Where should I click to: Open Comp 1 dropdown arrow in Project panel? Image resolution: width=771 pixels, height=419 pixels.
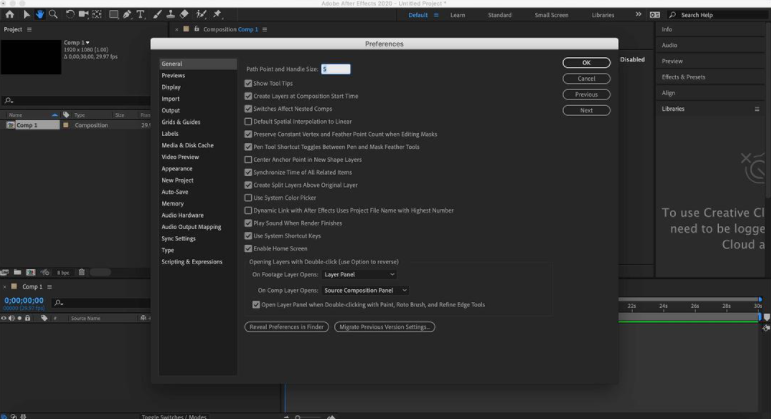[x=88, y=43]
